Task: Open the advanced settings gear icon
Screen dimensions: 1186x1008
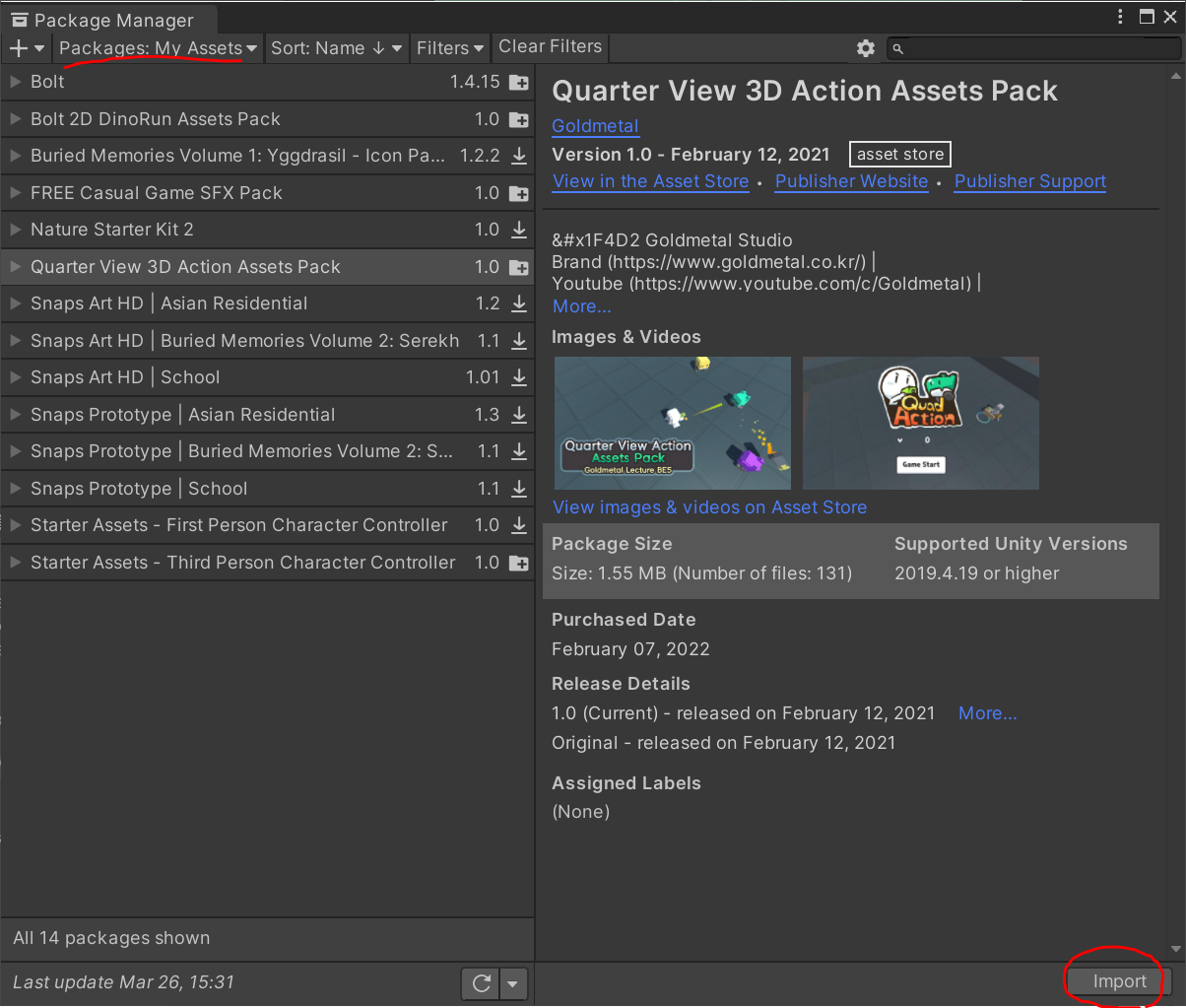Action: pos(866,48)
